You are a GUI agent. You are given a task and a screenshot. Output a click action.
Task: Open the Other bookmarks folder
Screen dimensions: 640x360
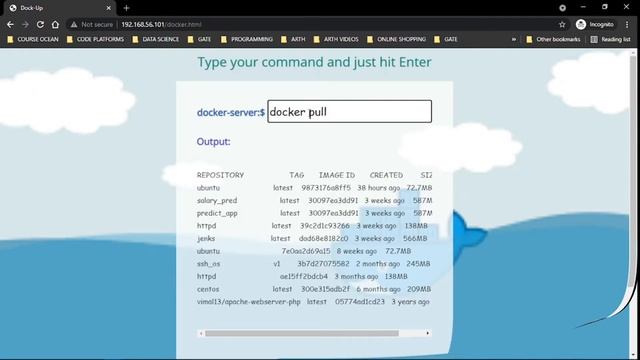553,39
